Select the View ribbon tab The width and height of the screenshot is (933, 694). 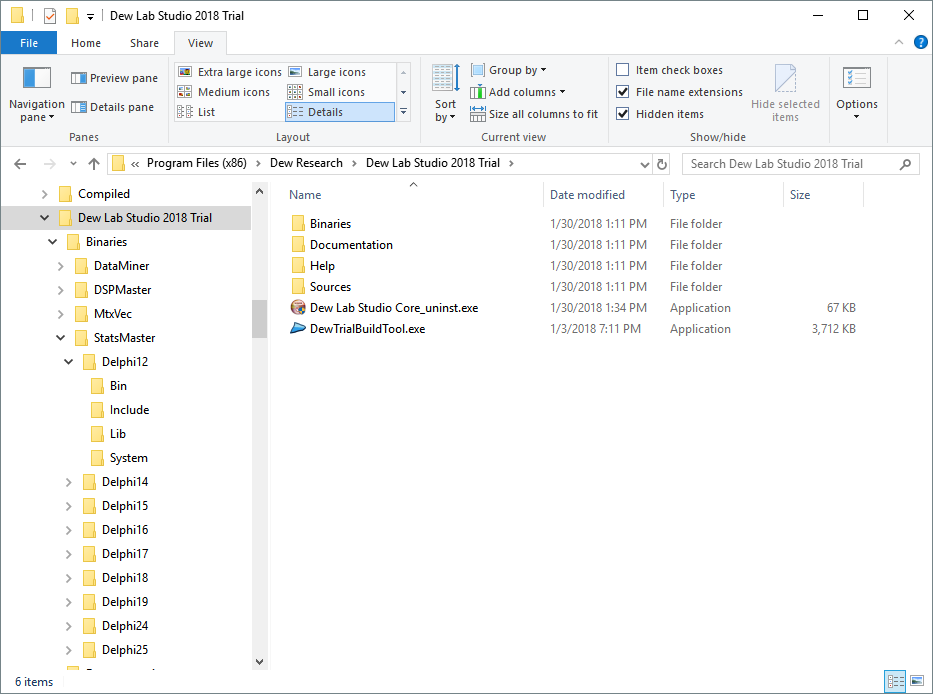tap(200, 43)
